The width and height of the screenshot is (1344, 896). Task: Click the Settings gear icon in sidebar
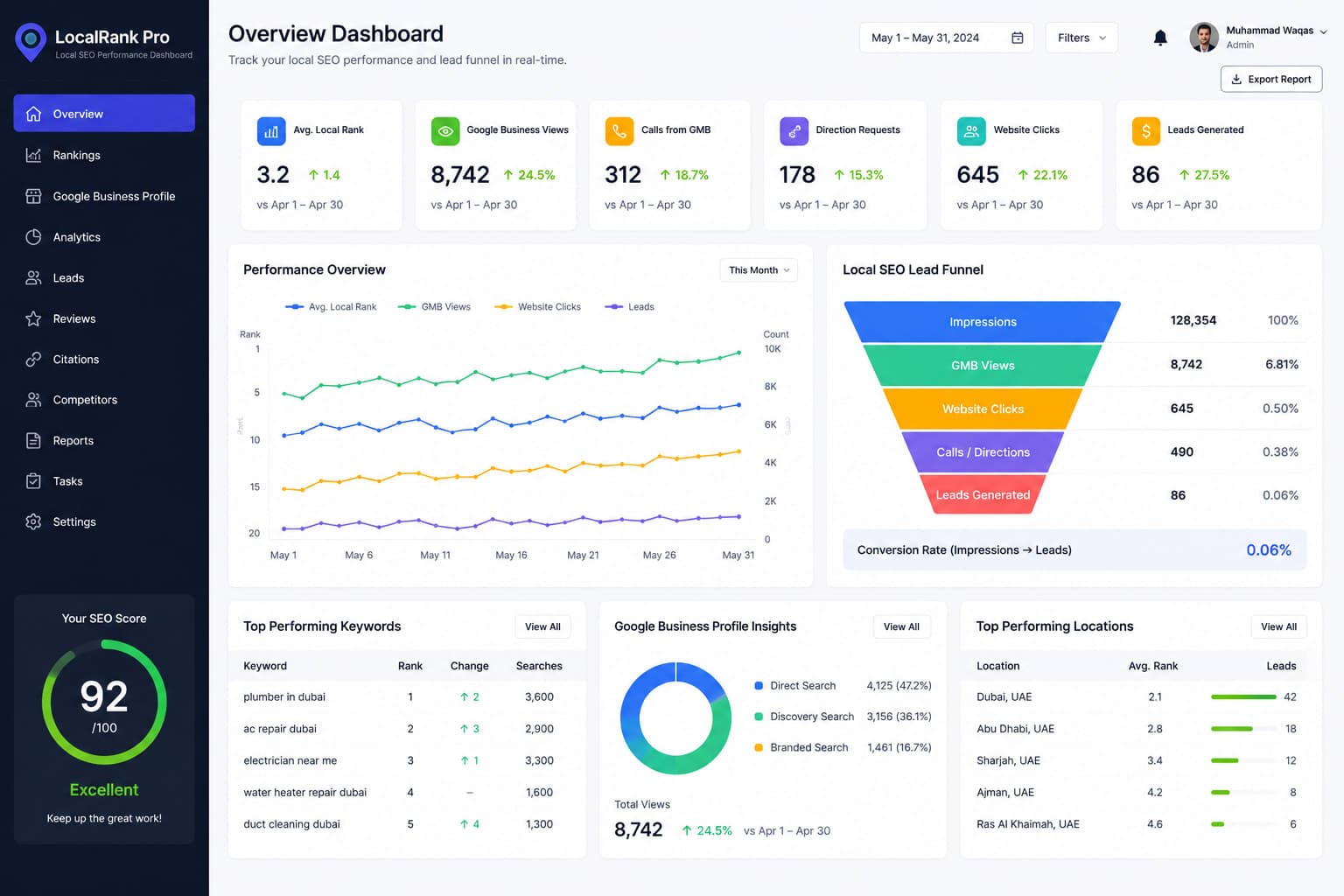click(33, 521)
